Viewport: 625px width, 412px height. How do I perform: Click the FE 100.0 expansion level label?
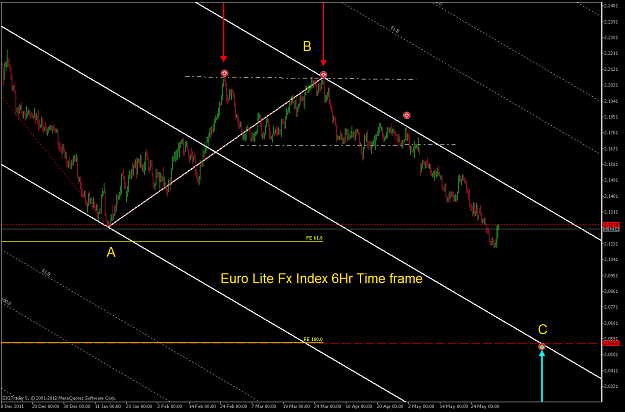313,339
